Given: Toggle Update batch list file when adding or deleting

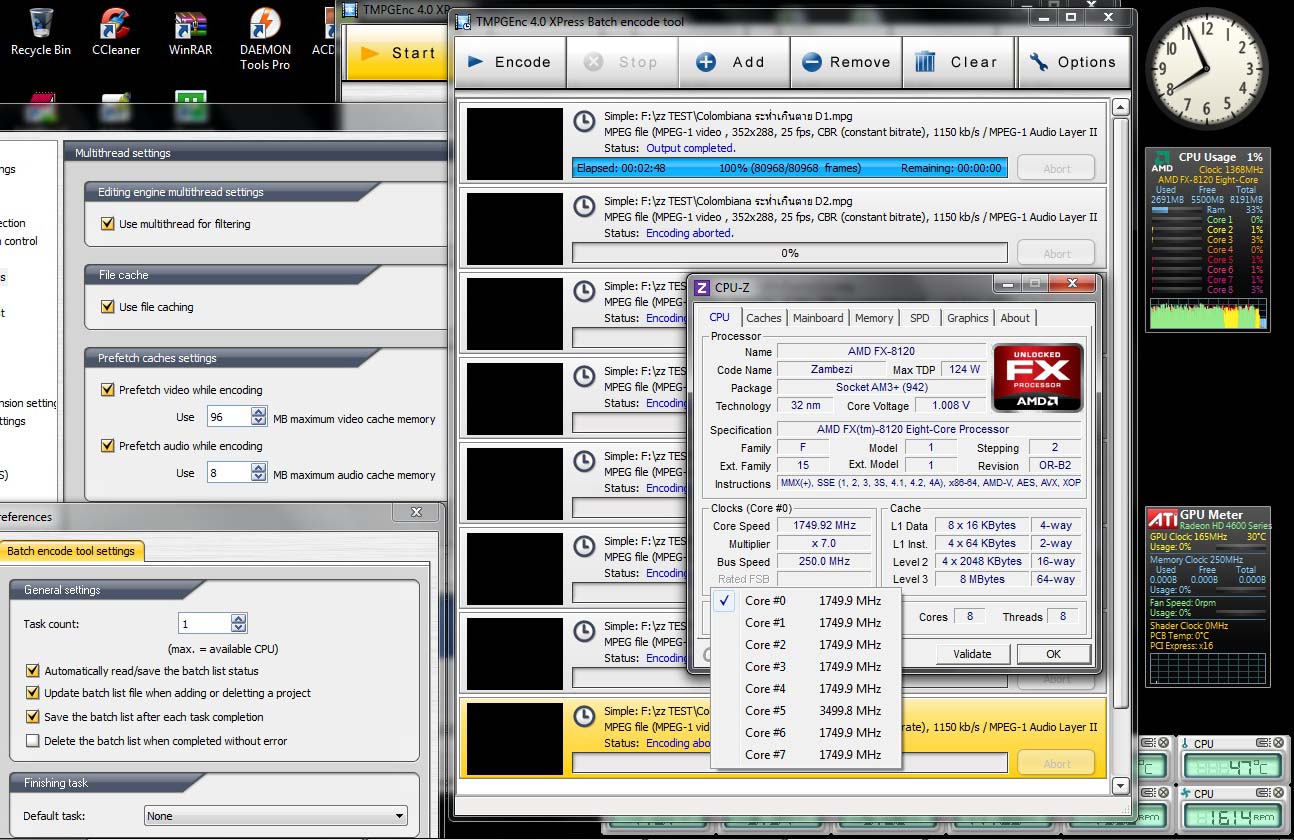Looking at the screenshot, I should pyautogui.click(x=33, y=693).
